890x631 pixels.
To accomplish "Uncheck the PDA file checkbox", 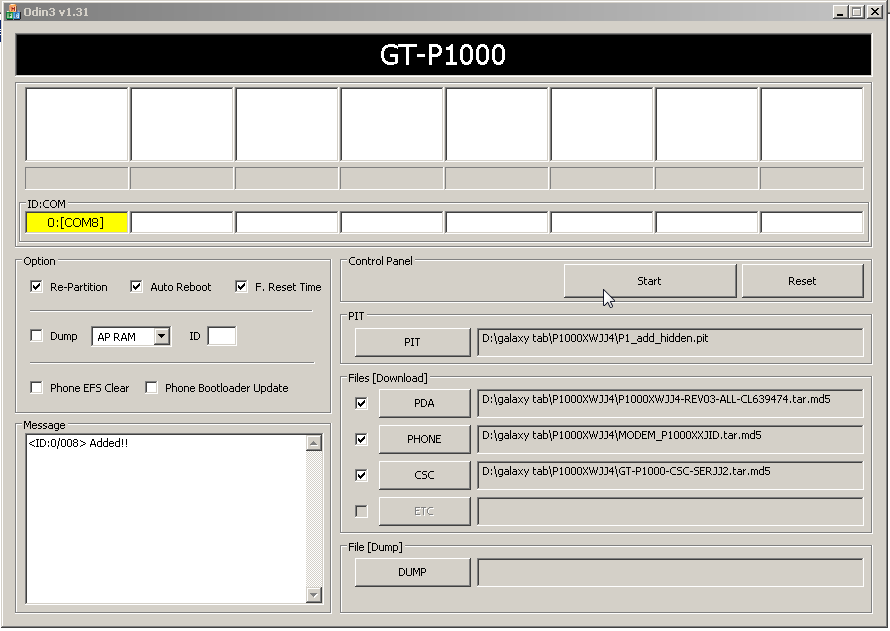I will (361, 403).
